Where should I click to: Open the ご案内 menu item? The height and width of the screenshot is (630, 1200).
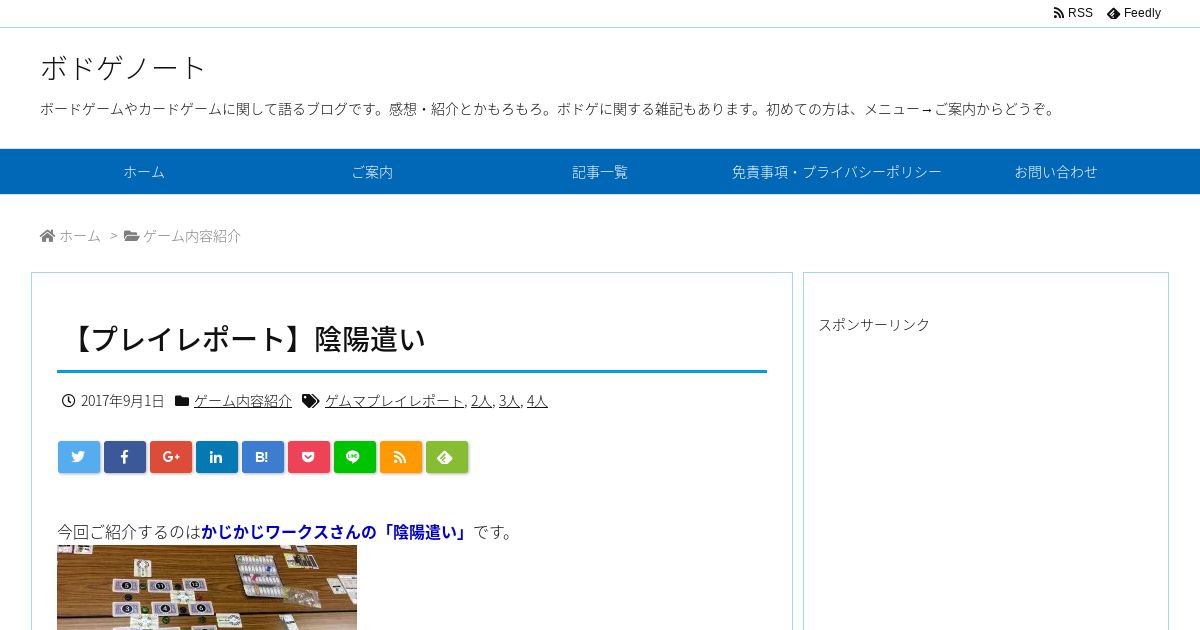click(x=372, y=172)
